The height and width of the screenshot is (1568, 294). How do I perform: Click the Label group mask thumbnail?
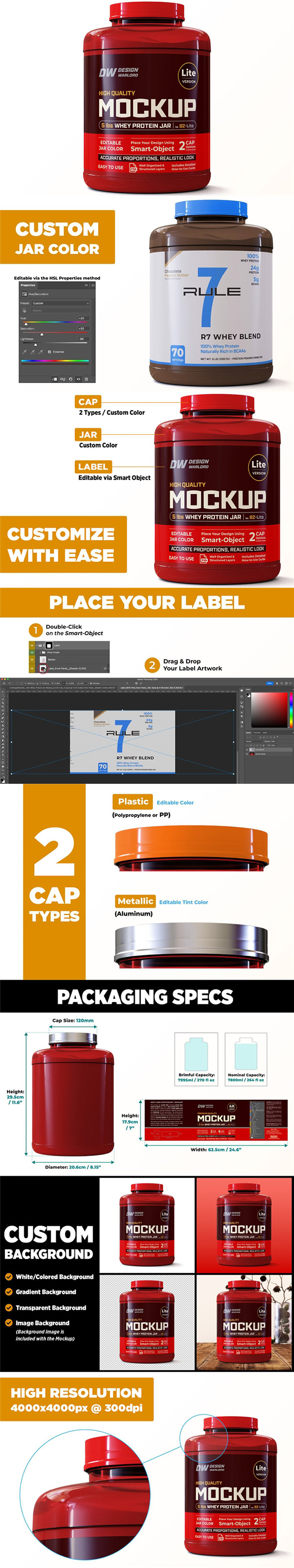click(x=49, y=645)
